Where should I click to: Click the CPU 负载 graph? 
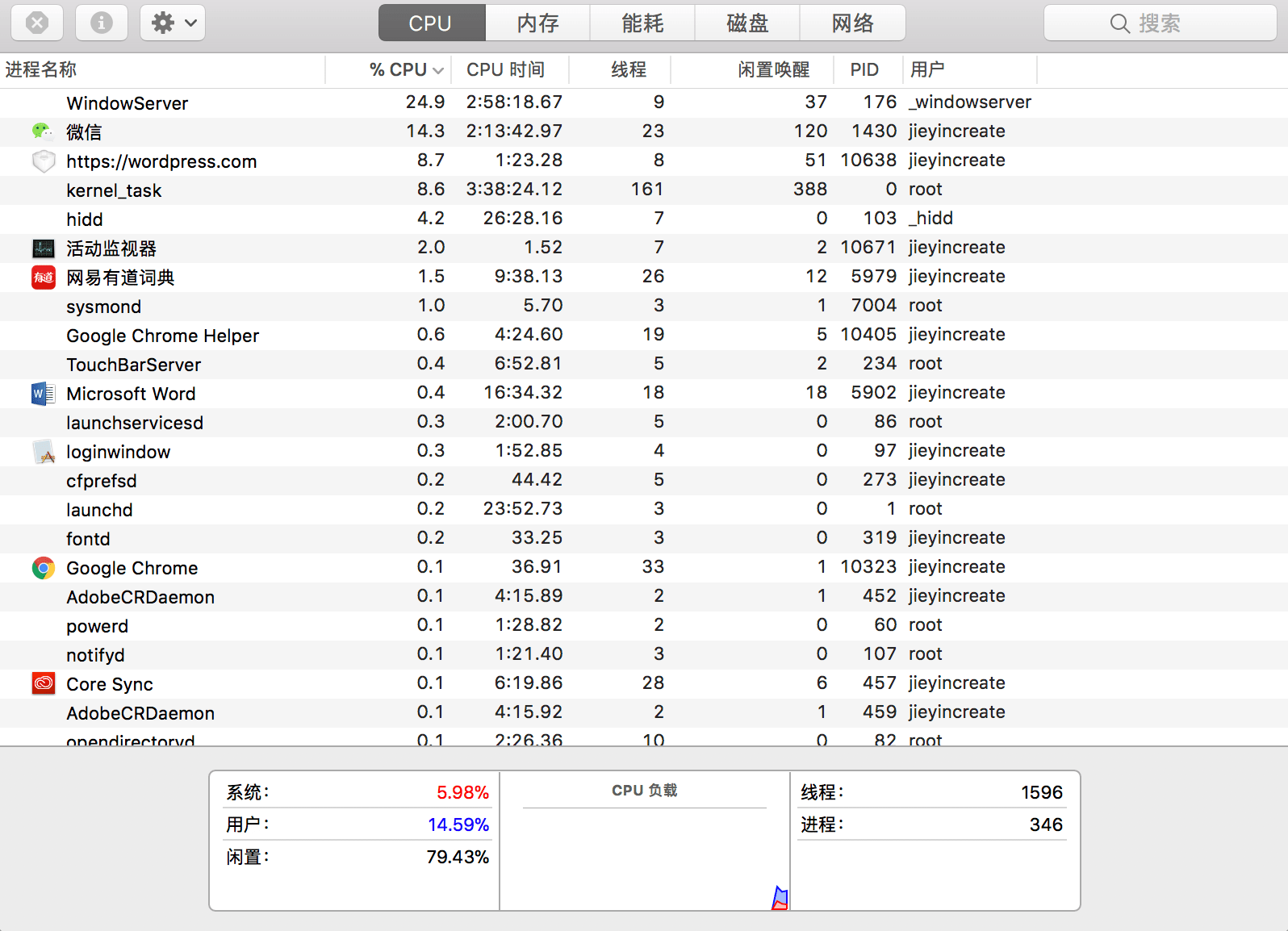(x=644, y=858)
